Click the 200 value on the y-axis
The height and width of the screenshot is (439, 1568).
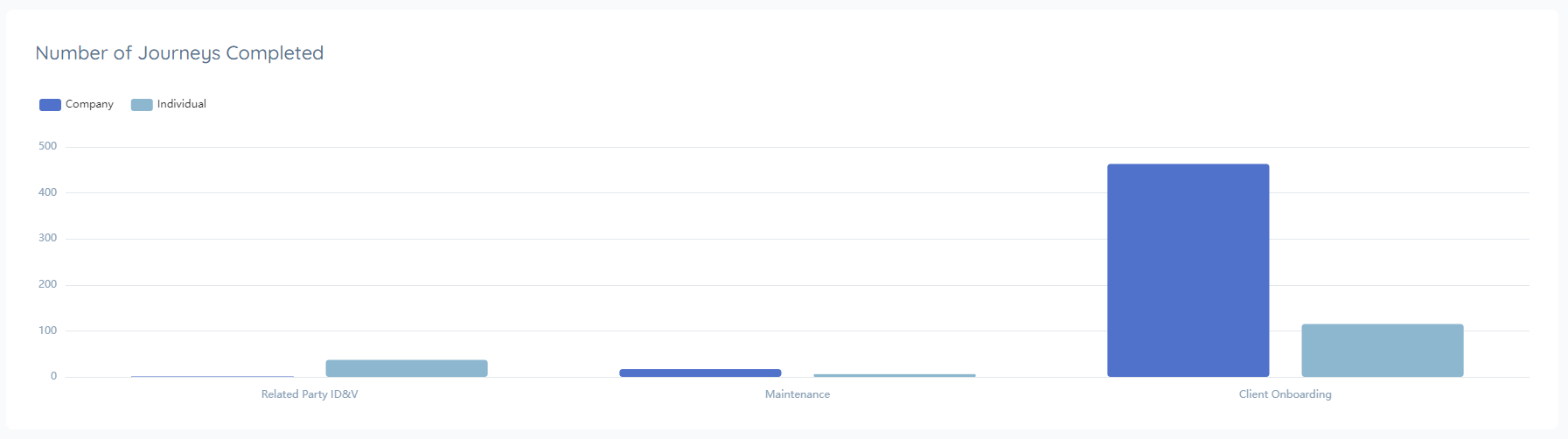48,284
